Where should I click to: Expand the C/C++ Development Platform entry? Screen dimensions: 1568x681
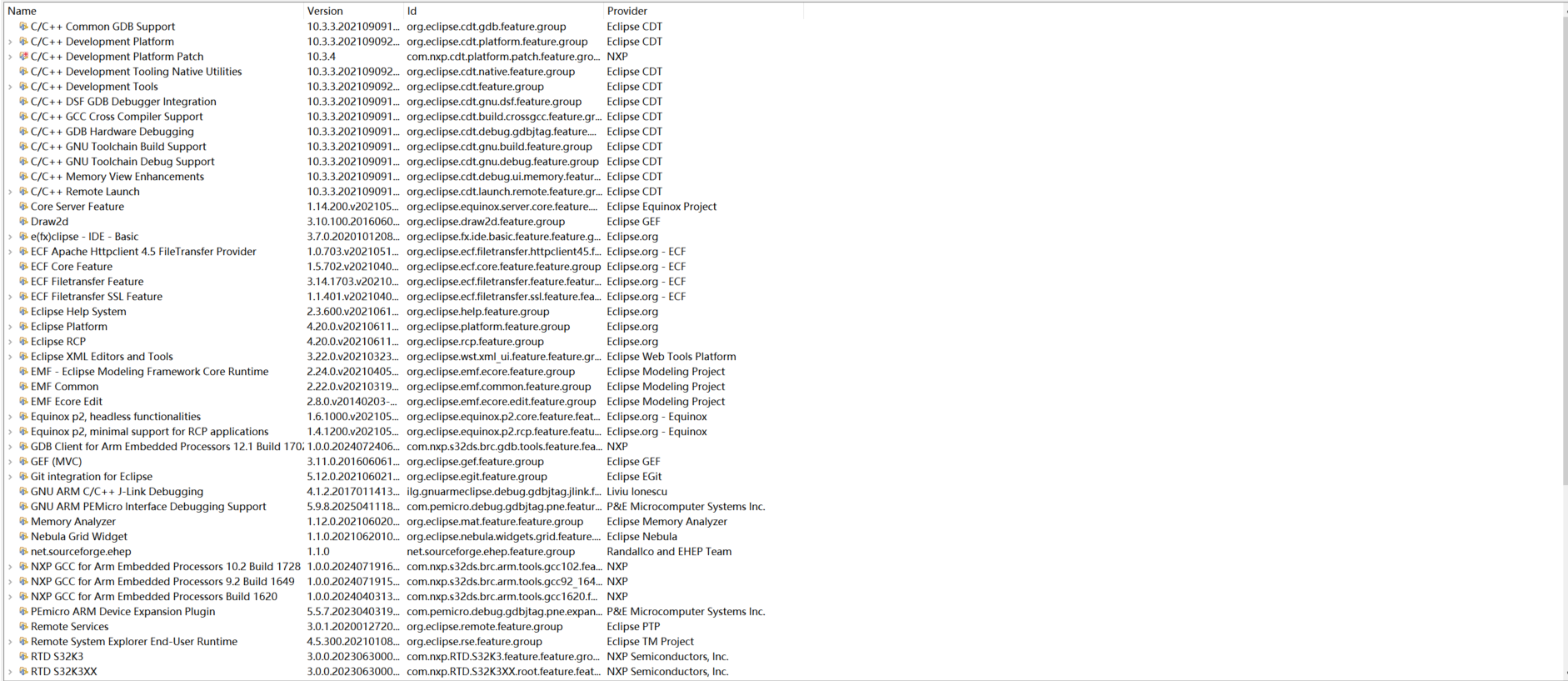tap(10, 42)
